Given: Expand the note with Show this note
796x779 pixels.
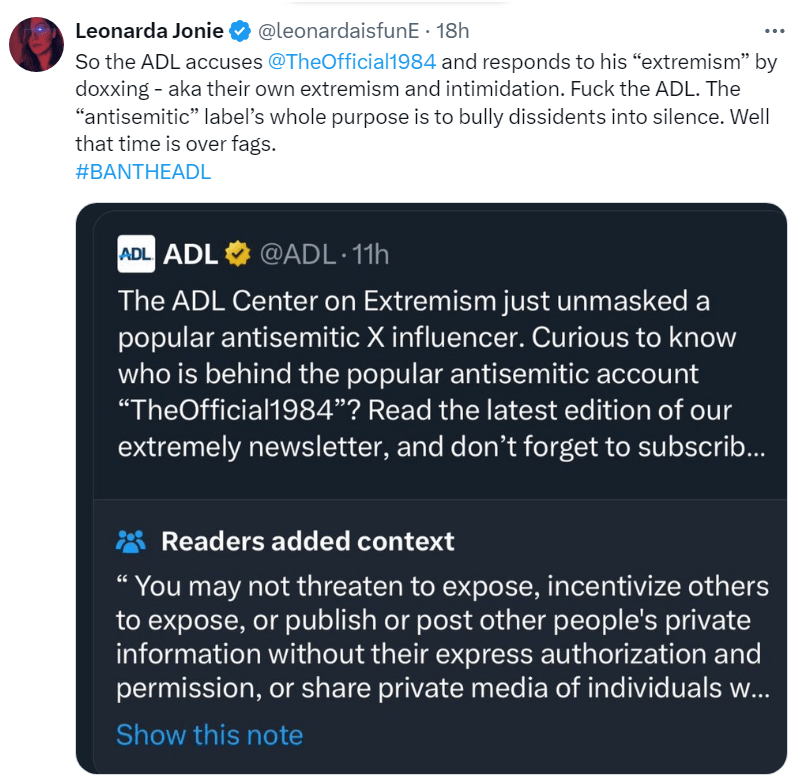Looking at the screenshot, I should coord(209,735).
